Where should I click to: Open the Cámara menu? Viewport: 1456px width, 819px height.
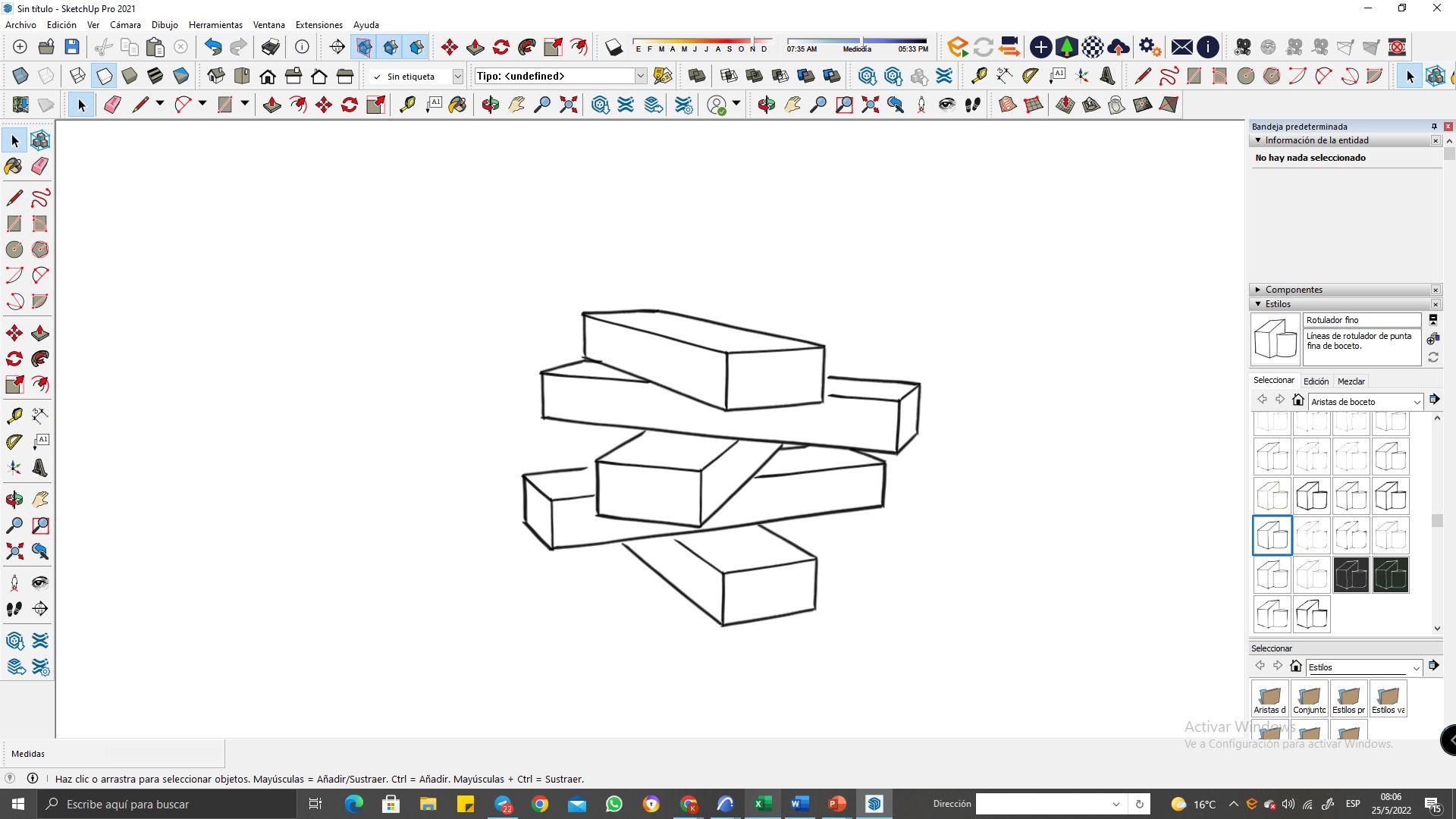[125, 25]
